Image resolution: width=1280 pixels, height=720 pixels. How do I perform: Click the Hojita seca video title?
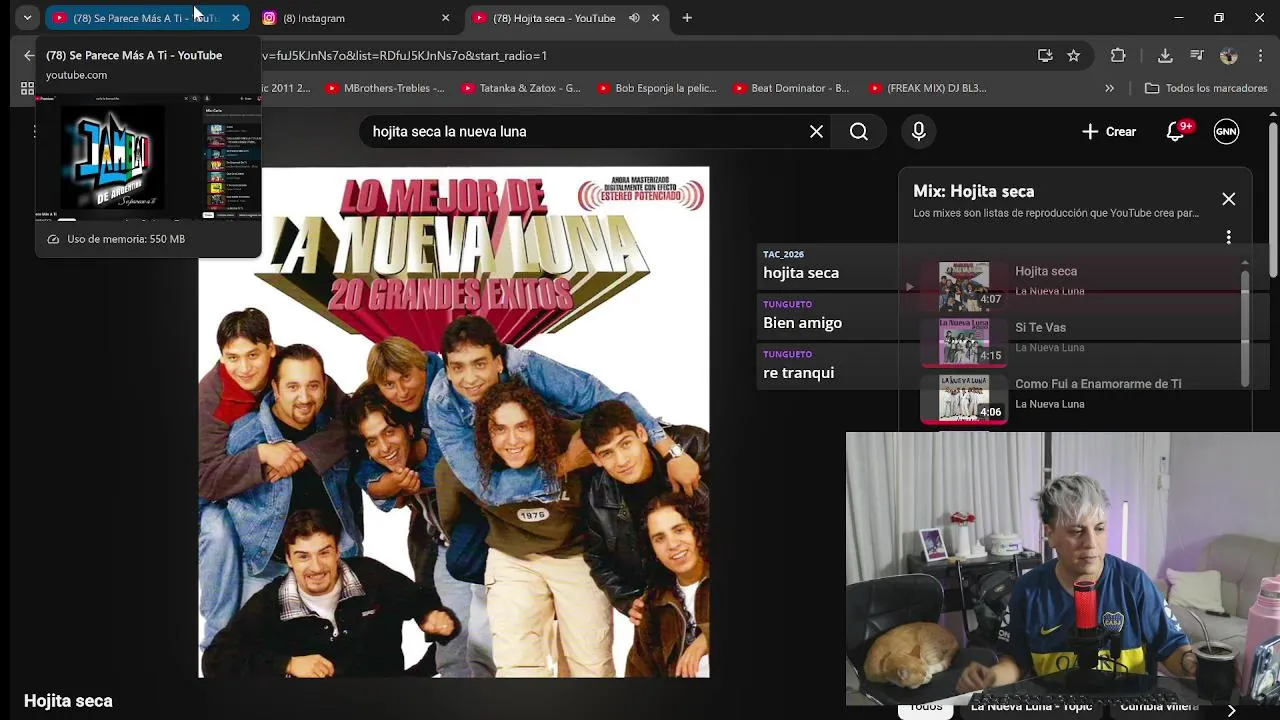68,701
